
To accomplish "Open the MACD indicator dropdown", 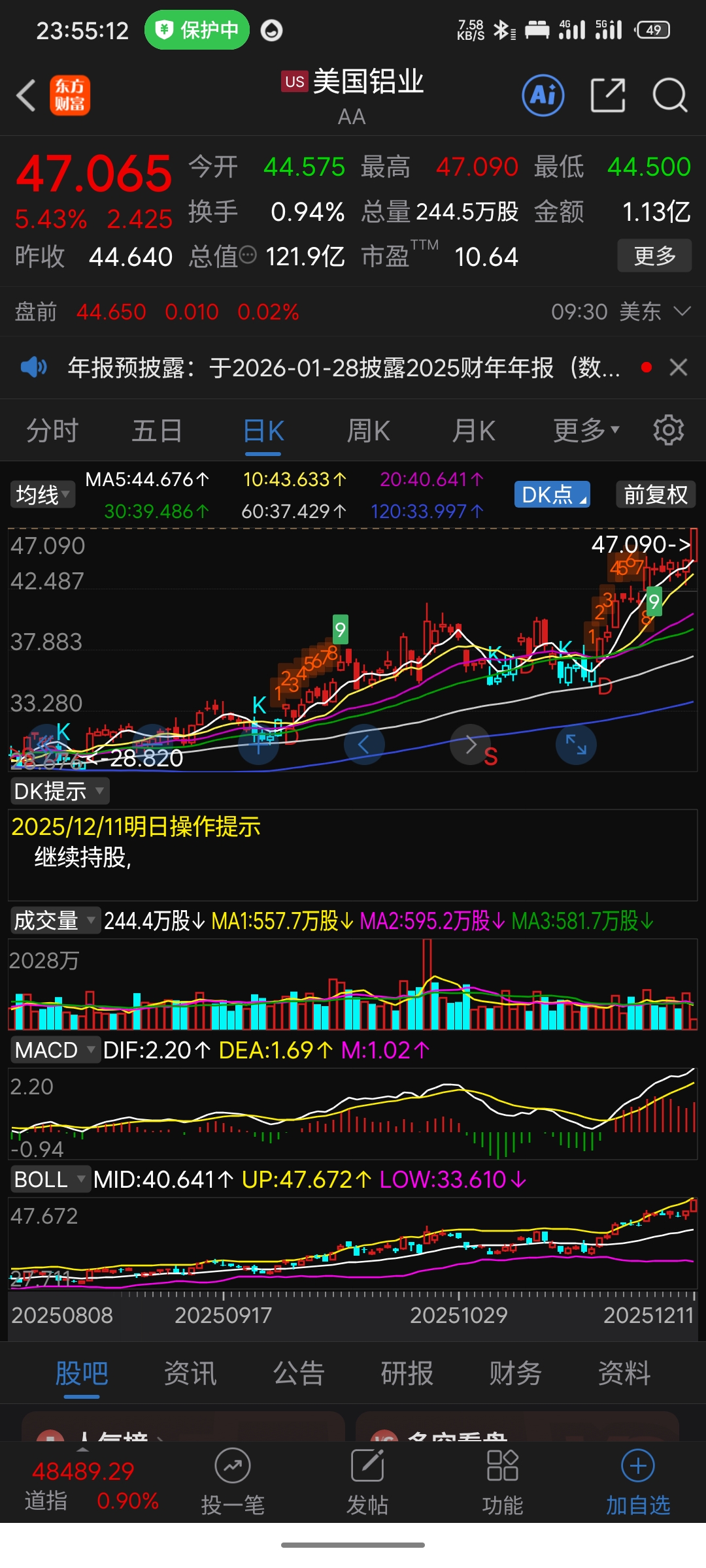I will 55,1050.
